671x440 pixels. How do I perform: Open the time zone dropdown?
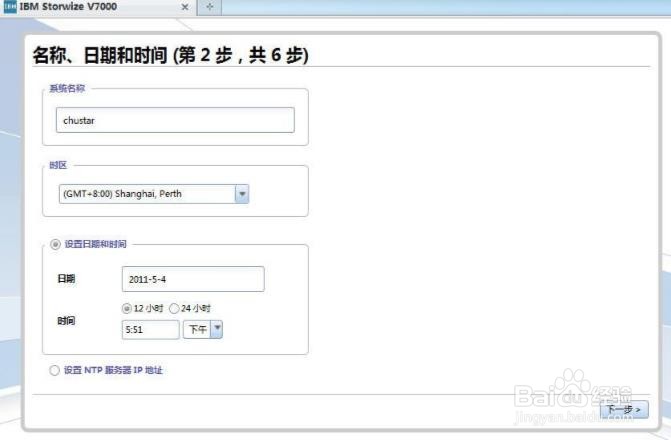pyautogui.click(x=154, y=194)
